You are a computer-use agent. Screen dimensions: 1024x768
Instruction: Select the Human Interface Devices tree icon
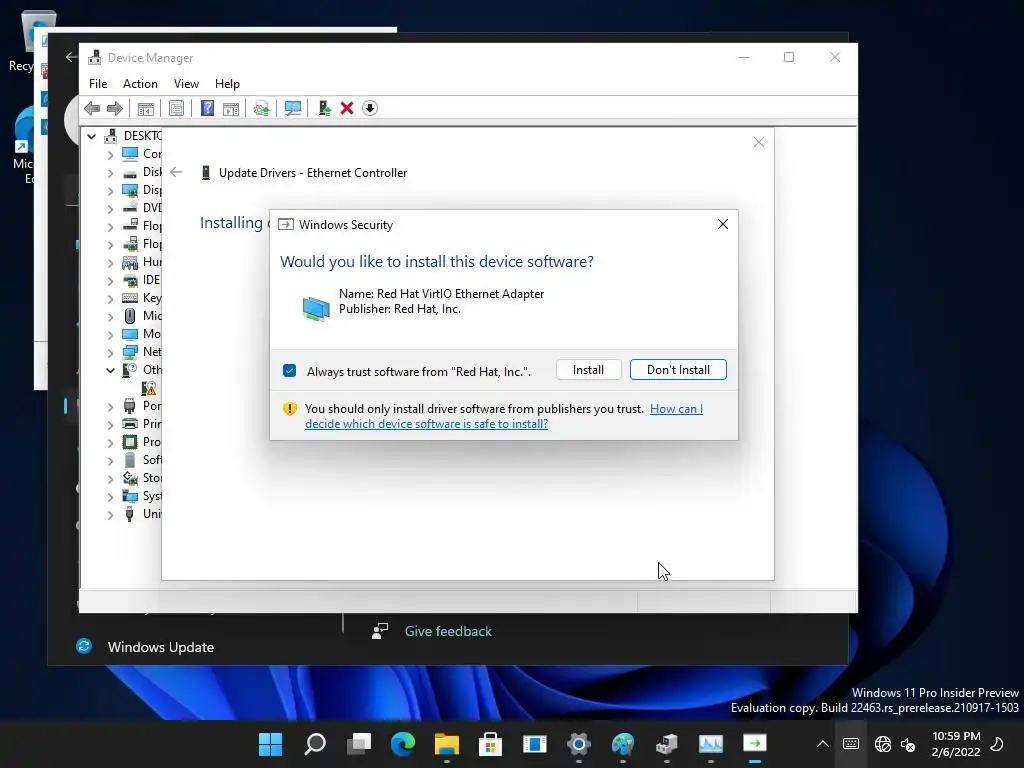coord(130,262)
